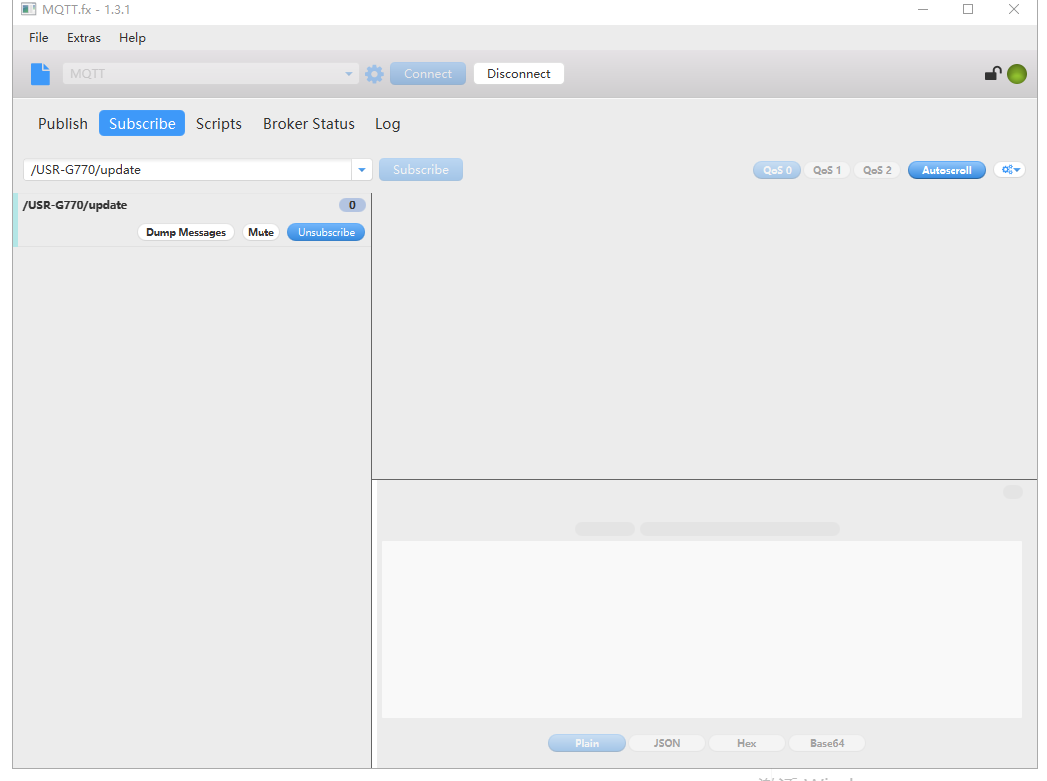The image size is (1047, 781).
Task: Switch to the Scripts tab
Action: [x=218, y=123]
